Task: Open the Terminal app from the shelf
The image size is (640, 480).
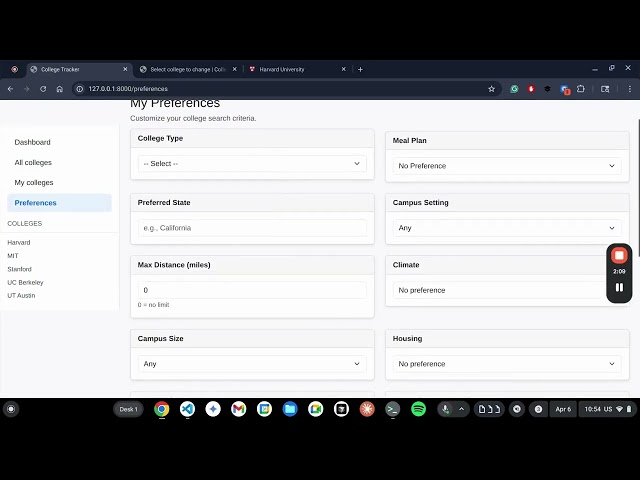Action: pyautogui.click(x=393, y=409)
